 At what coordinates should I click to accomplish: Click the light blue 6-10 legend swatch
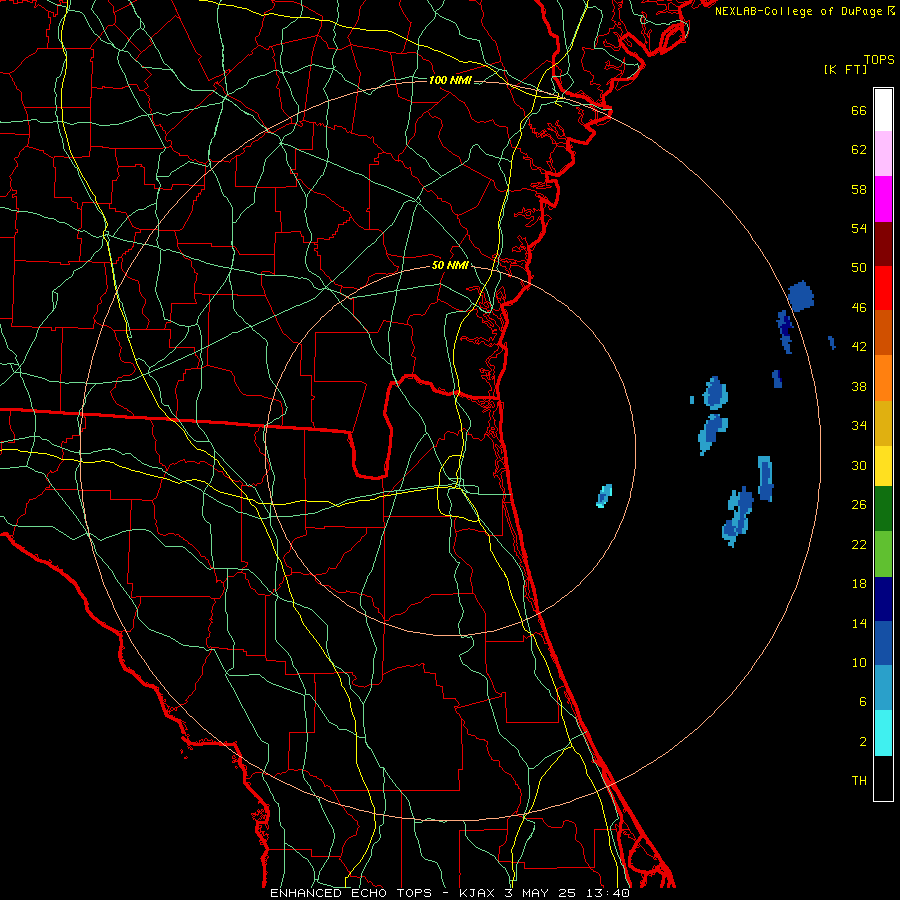click(x=883, y=688)
